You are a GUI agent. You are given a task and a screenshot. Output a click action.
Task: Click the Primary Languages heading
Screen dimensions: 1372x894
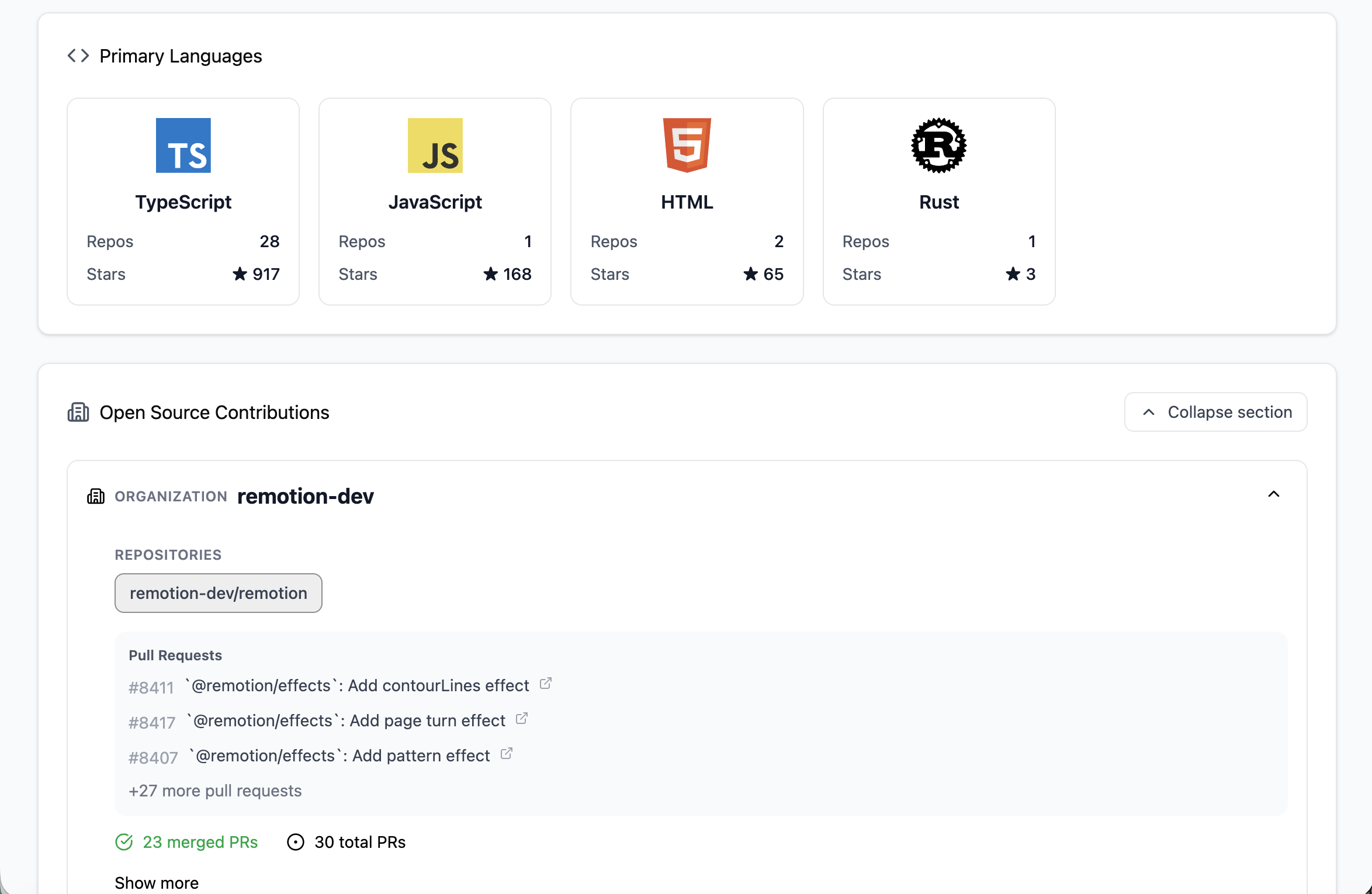pyautogui.click(x=181, y=56)
